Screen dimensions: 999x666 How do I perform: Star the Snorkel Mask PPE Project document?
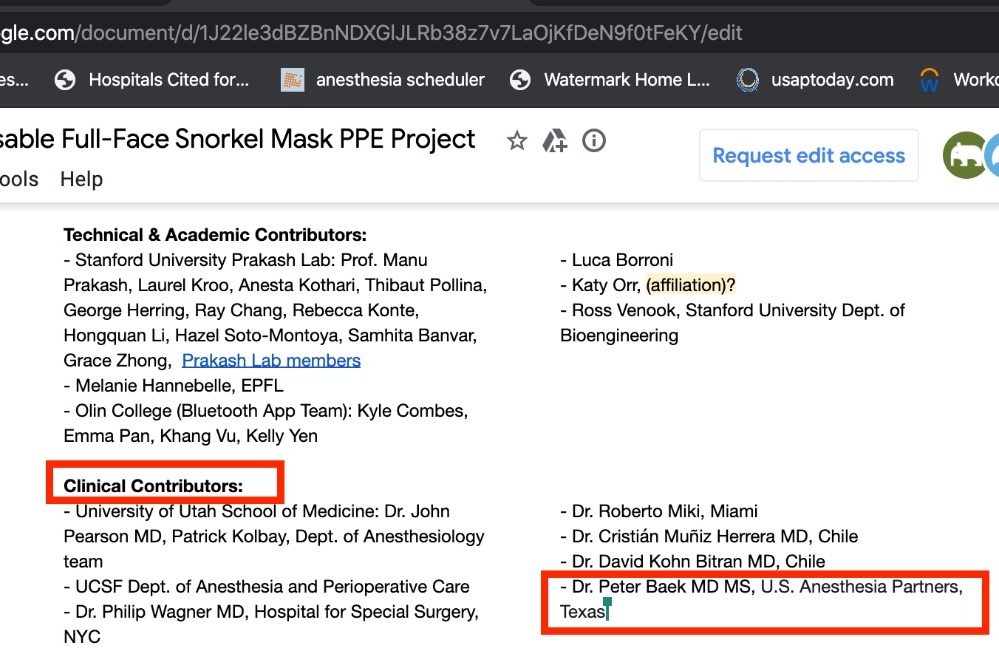pos(517,140)
